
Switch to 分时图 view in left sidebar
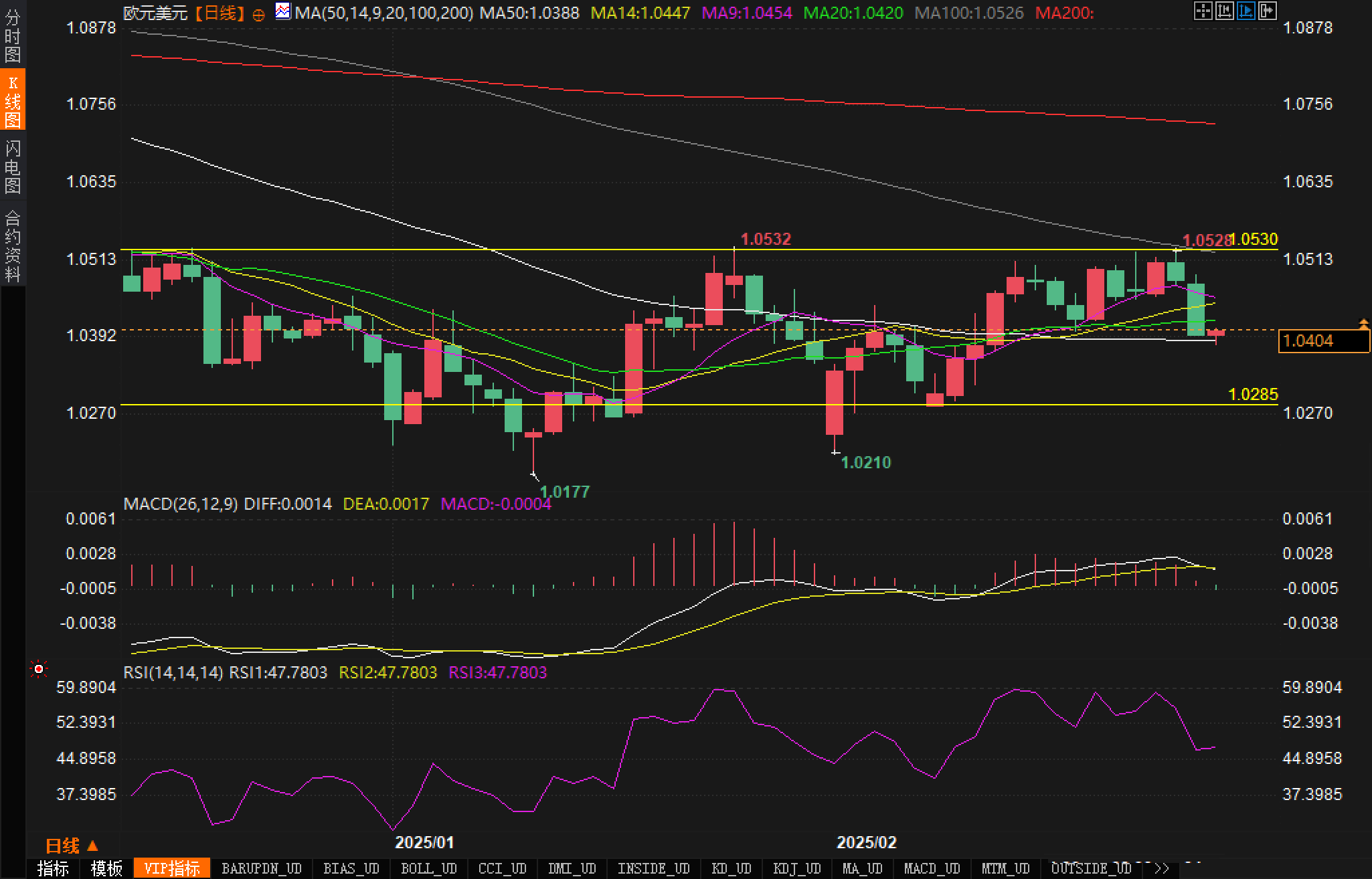click(12, 35)
